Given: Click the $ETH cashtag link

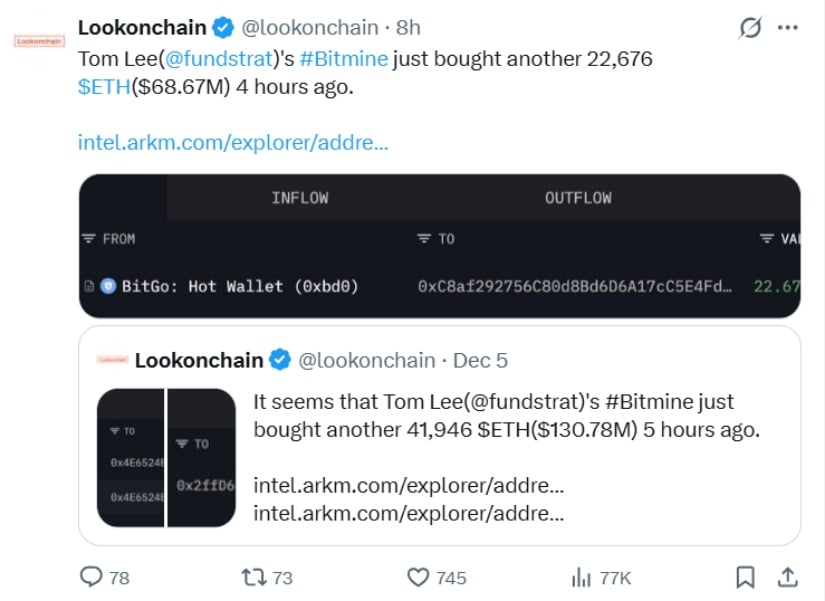Looking at the screenshot, I should click(103, 87).
